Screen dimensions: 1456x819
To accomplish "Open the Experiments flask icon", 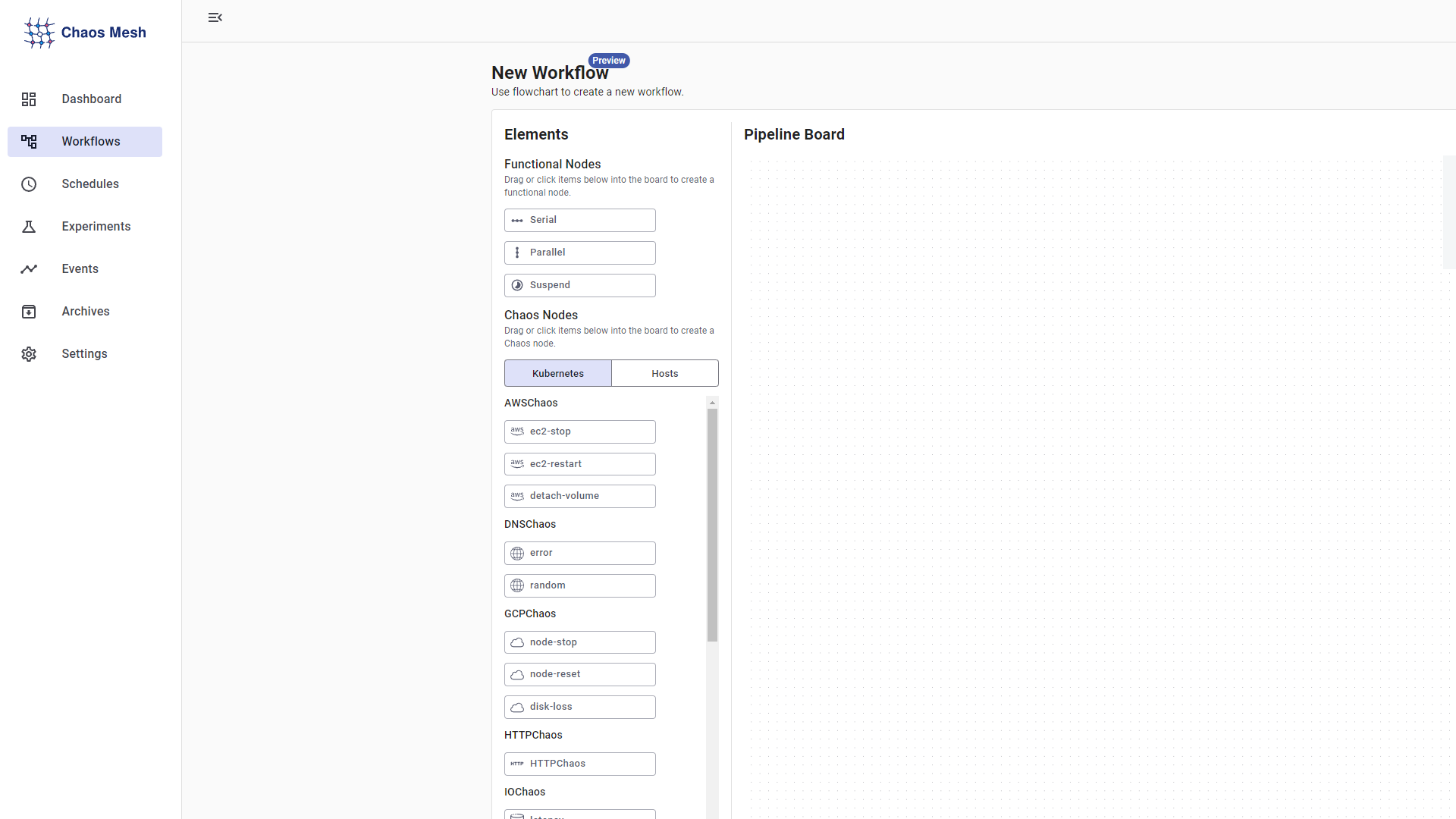I will click(x=29, y=227).
